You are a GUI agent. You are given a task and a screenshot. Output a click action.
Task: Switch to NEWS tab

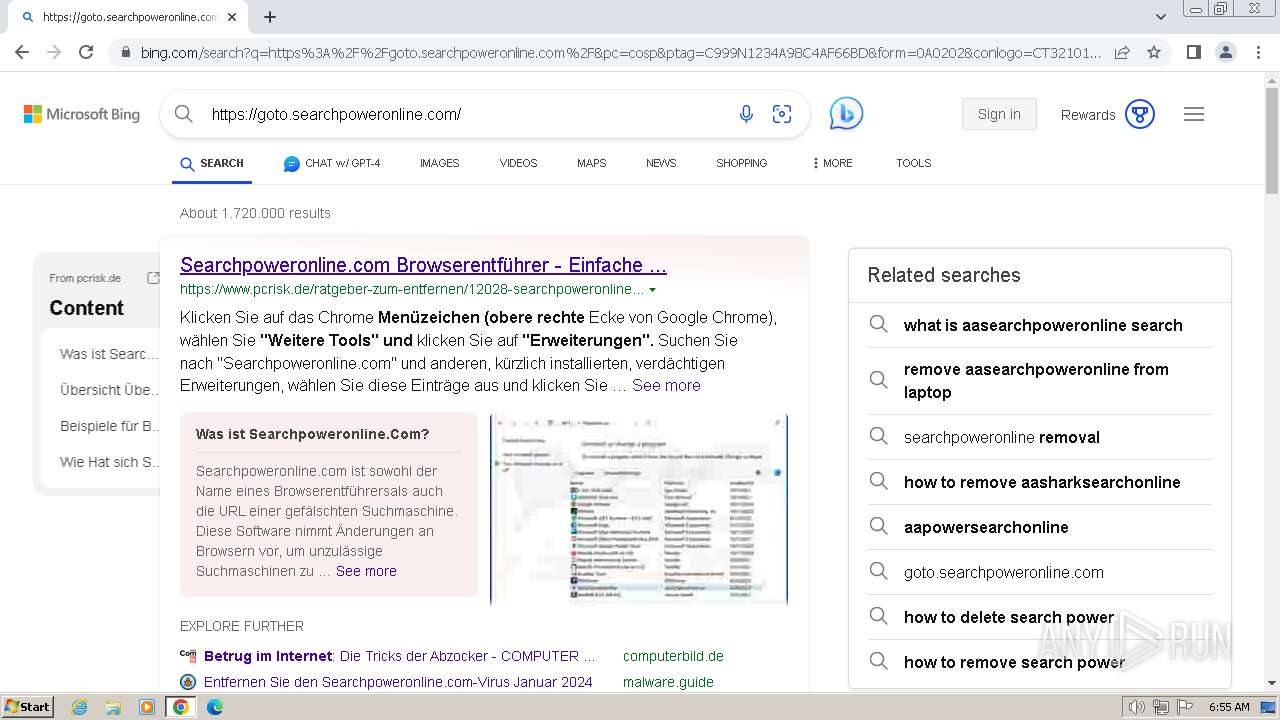coord(661,163)
